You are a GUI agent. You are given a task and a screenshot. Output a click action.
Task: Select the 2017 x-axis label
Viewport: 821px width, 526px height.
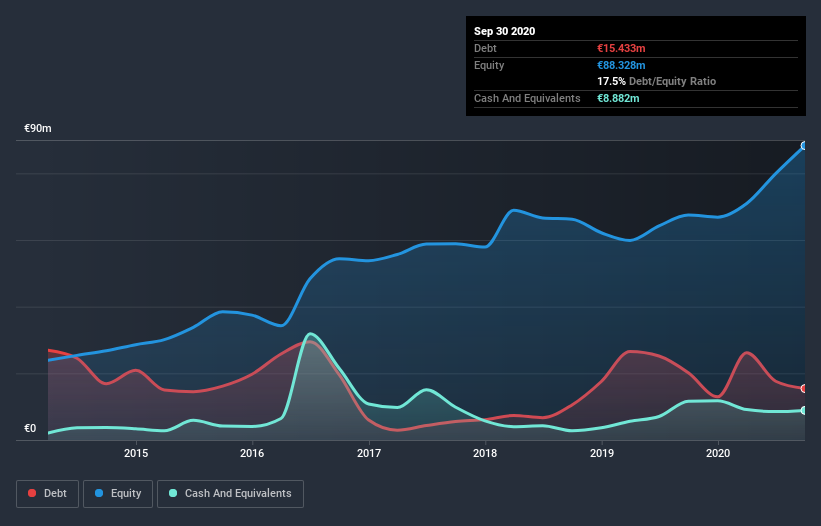tap(369, 453)
